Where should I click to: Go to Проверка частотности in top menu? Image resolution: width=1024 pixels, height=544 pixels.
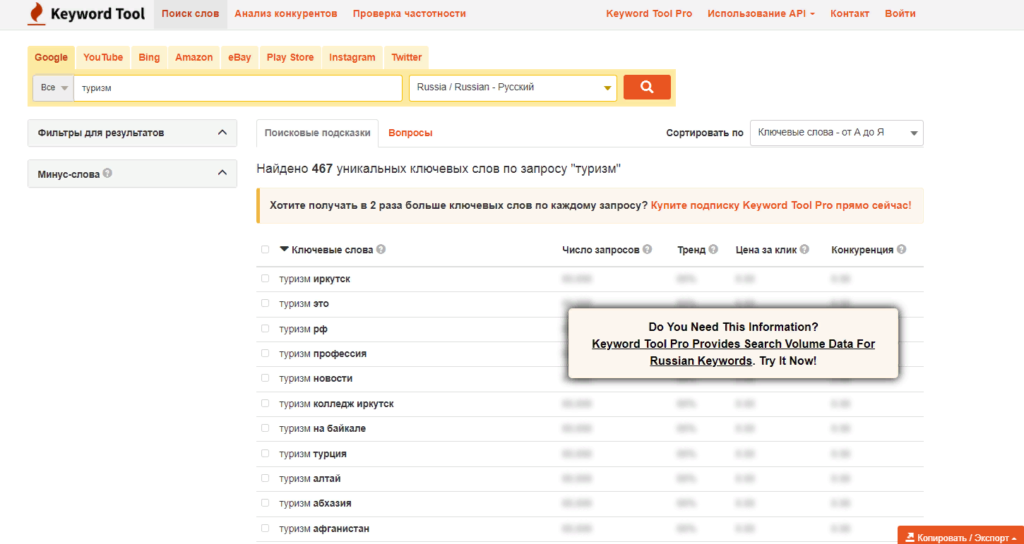[x=409, y=14]
